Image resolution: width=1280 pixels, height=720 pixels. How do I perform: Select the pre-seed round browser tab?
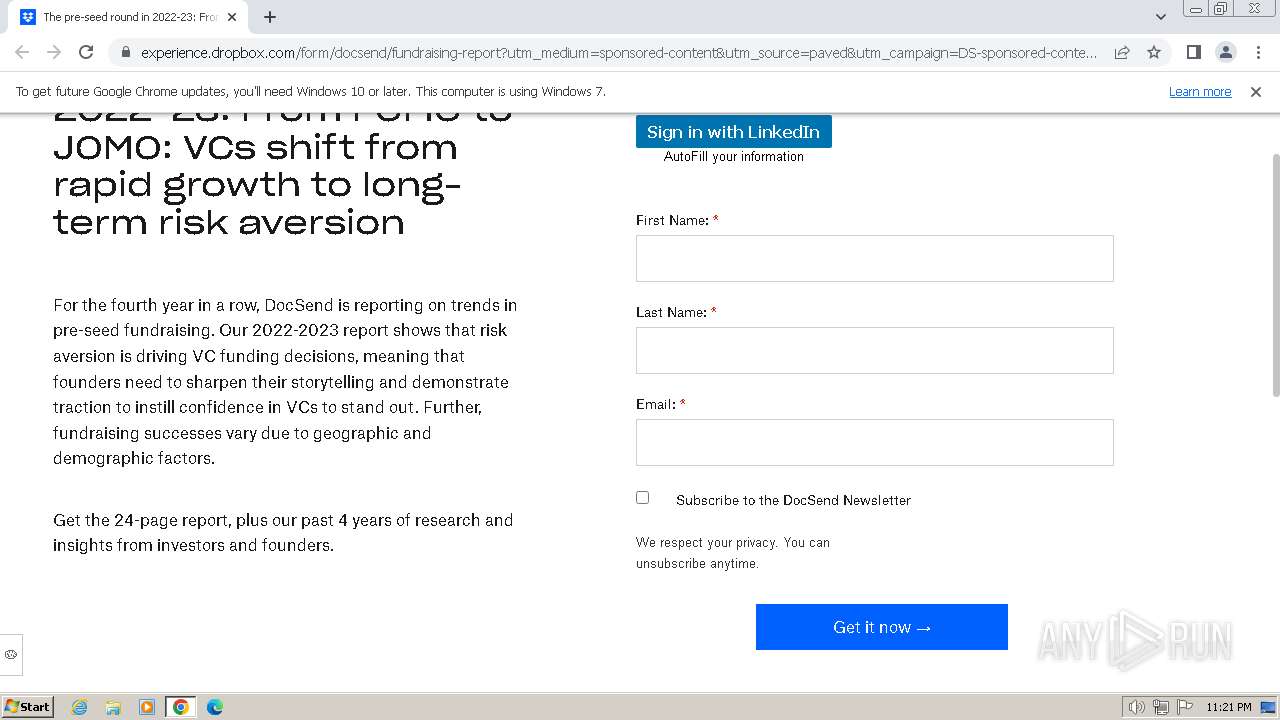pos(130,17)
